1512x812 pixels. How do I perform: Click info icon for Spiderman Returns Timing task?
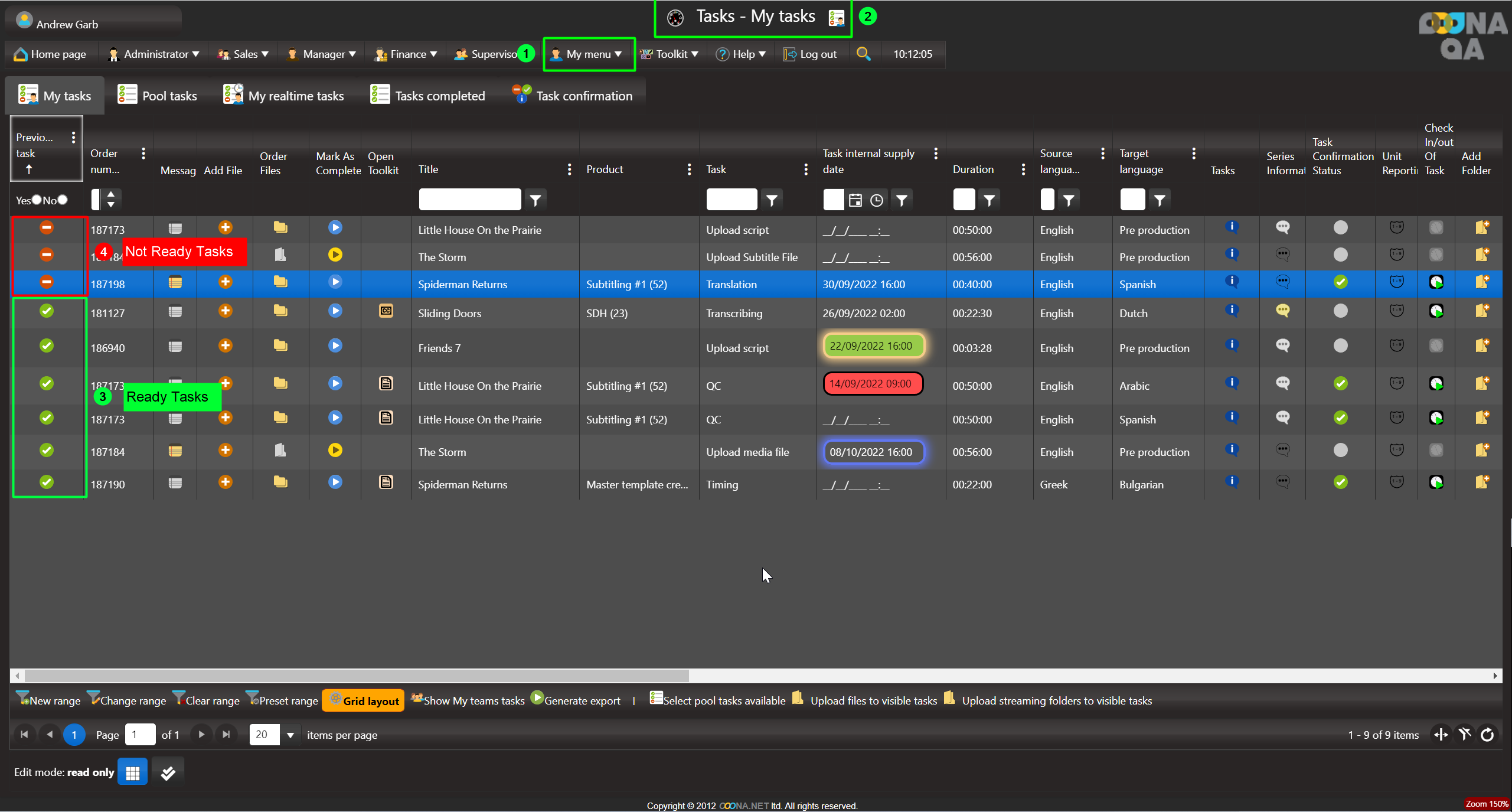(x=1231, y=482)
